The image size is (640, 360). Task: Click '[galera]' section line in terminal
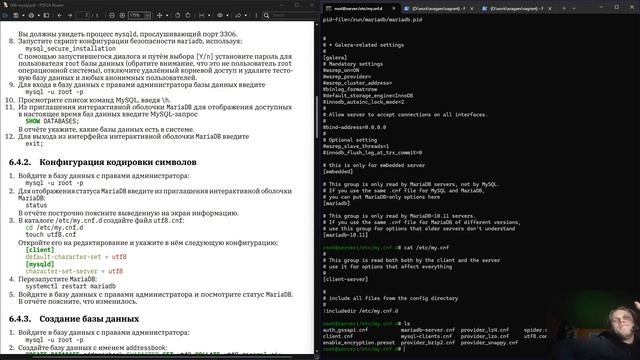point(335,58)
